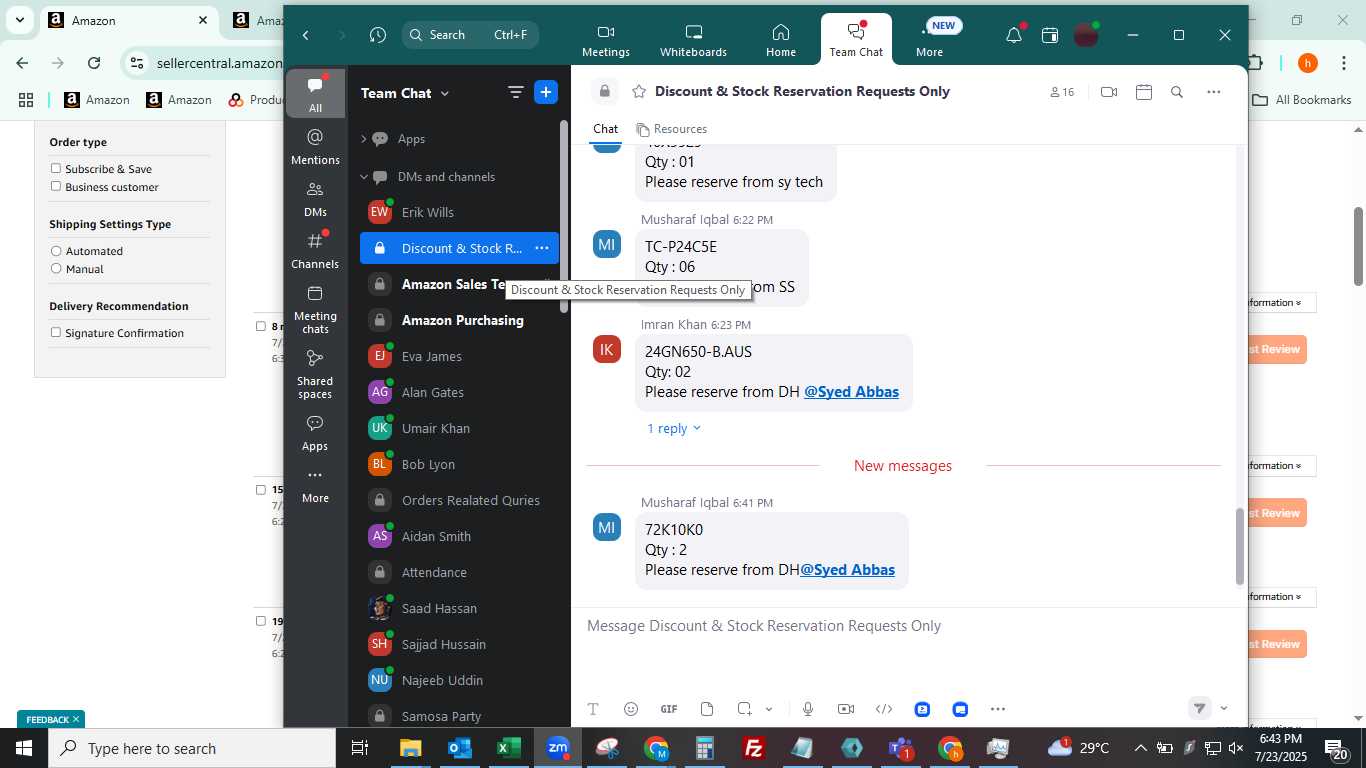1366x768 pixels.
Task: Open options dots for Discount & Stock channel
Action: [x=541, y=248]
